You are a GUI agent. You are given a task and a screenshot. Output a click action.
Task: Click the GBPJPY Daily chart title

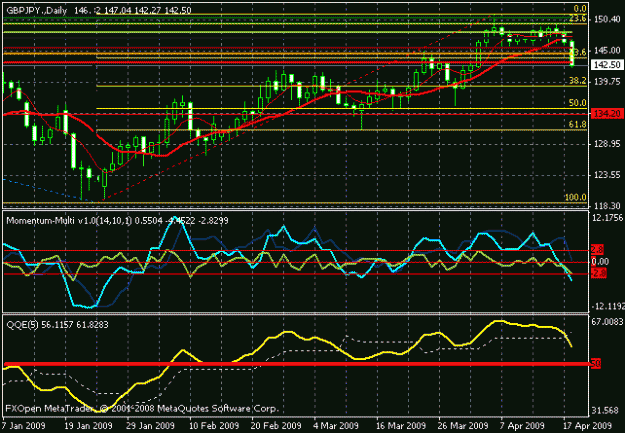(x=37, y=10)
